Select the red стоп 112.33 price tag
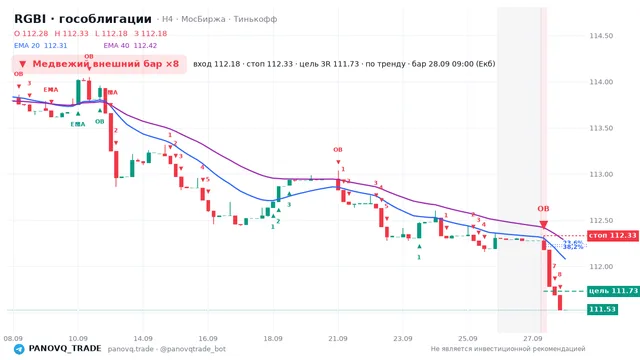Image resolution: width=640 pixels, height=360 pixels. tap(613, 236)
